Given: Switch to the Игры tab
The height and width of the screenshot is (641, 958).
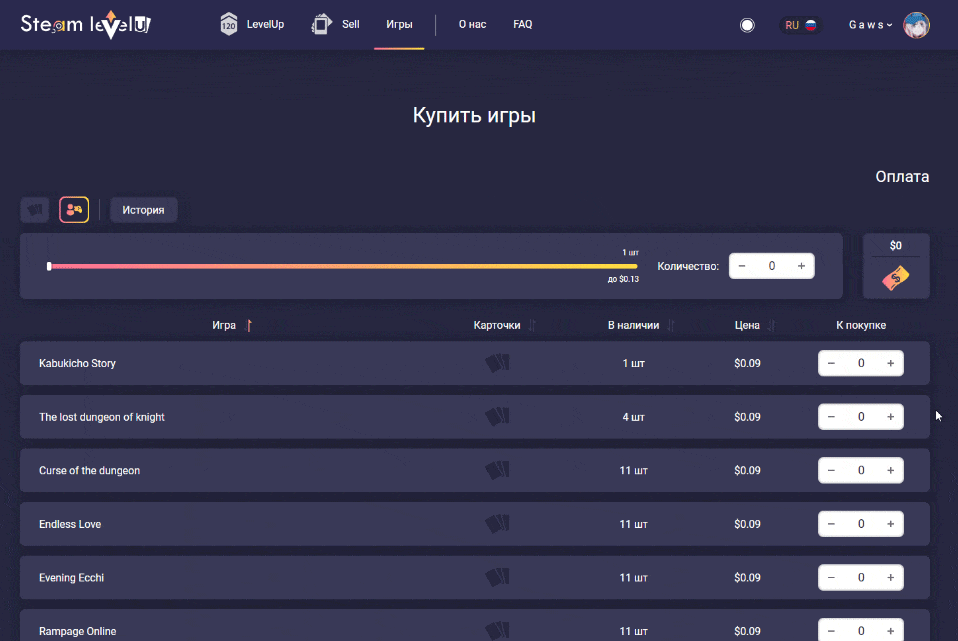Looking at the screenshot, I should [398, 24].
